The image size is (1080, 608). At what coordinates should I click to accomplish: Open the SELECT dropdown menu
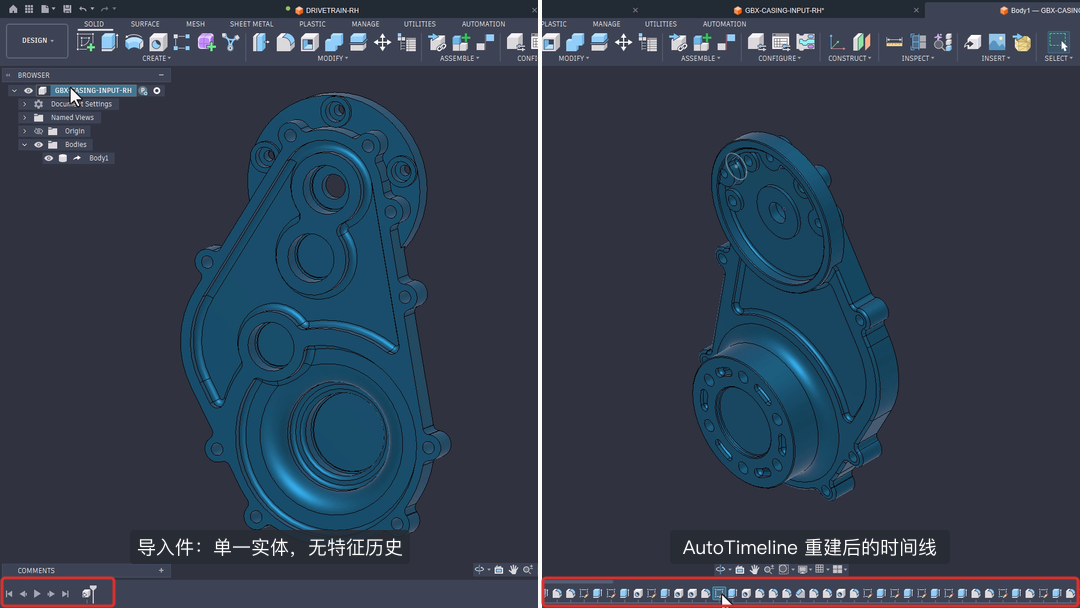click(x=1058, y=59)
